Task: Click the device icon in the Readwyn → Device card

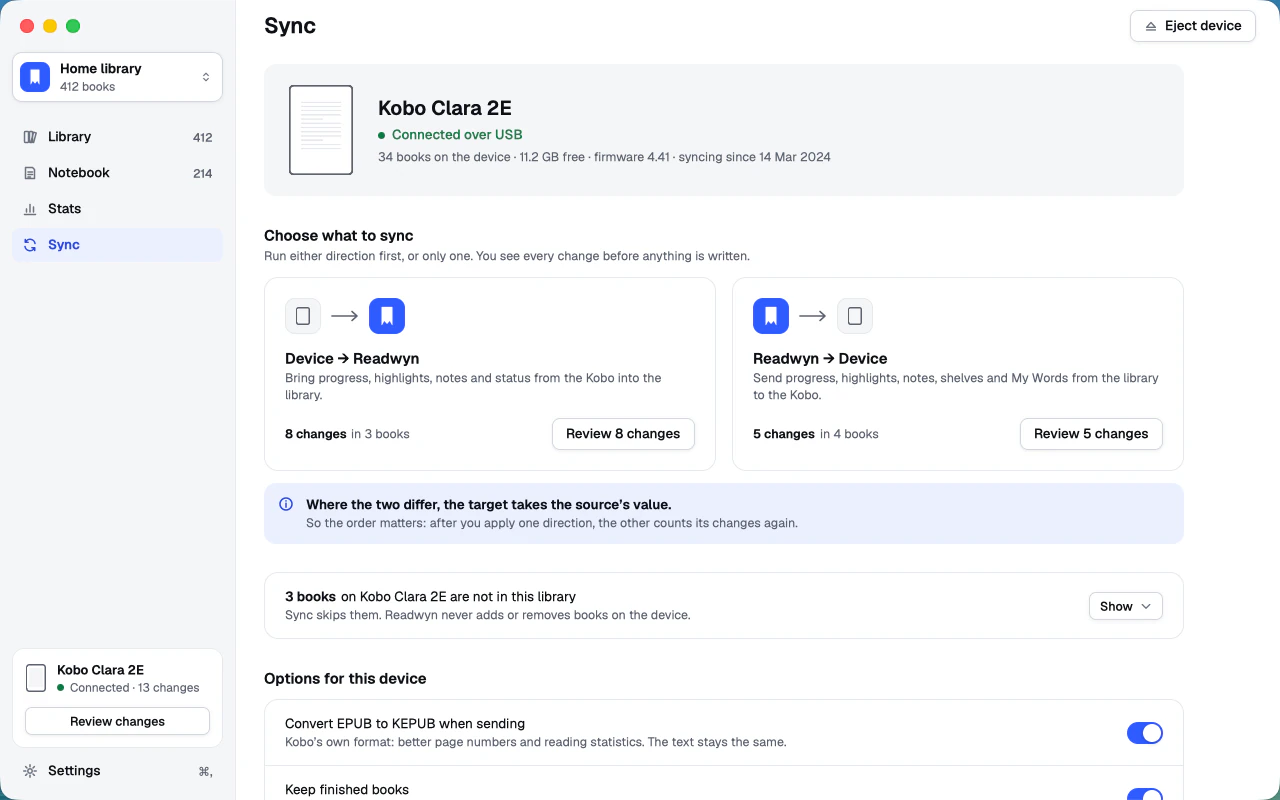Action: pos(855,316)
